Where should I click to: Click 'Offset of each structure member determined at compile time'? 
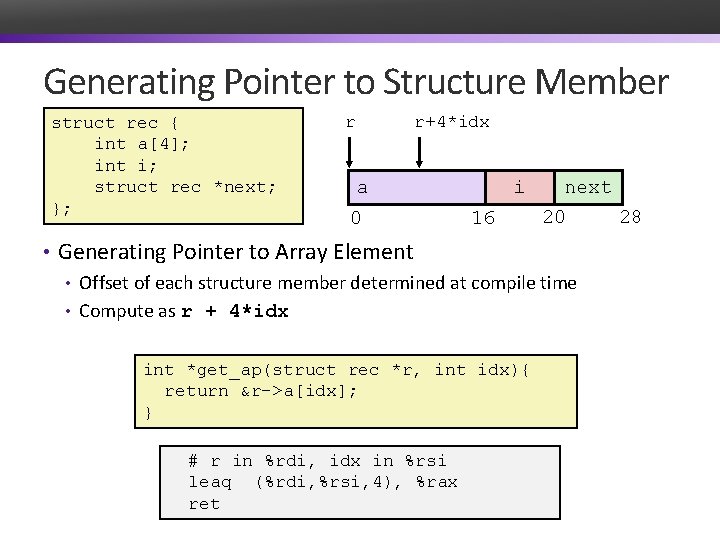[x=328, y=283]
